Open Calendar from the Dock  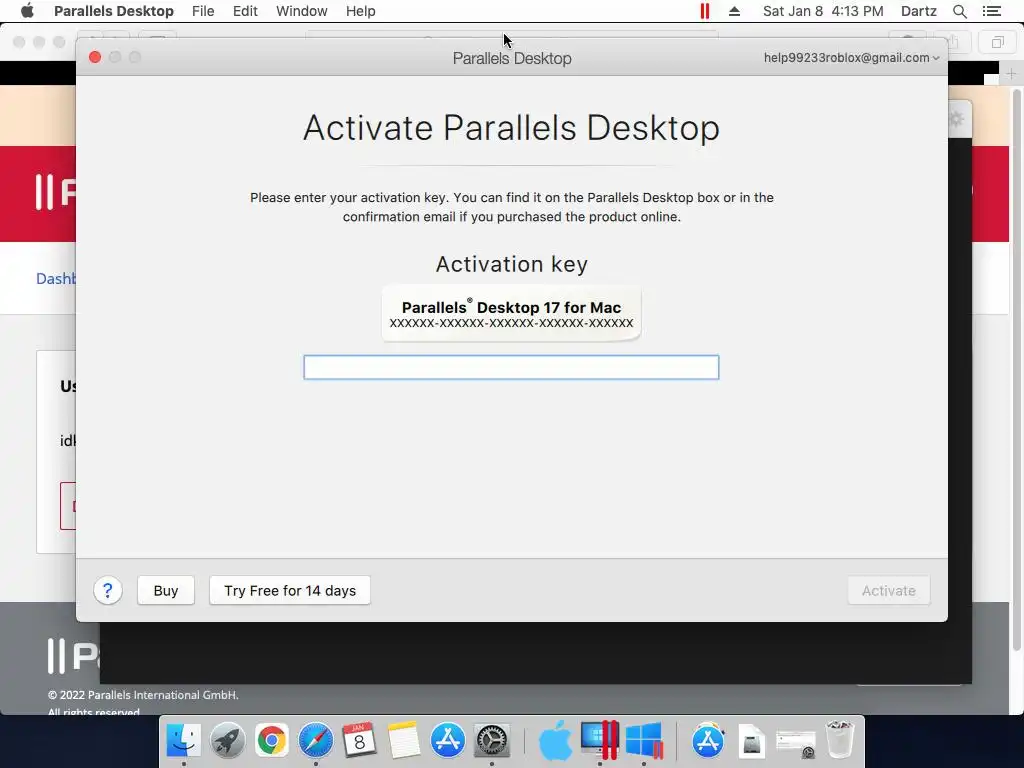coord(359,741)
